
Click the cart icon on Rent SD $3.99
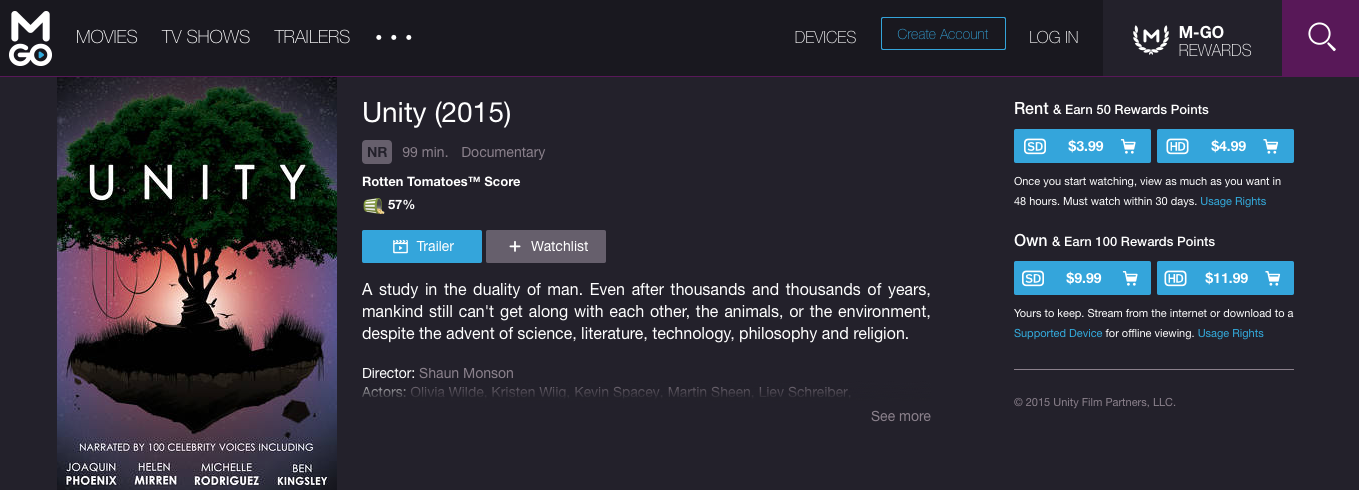click(x=1129, y=146)
